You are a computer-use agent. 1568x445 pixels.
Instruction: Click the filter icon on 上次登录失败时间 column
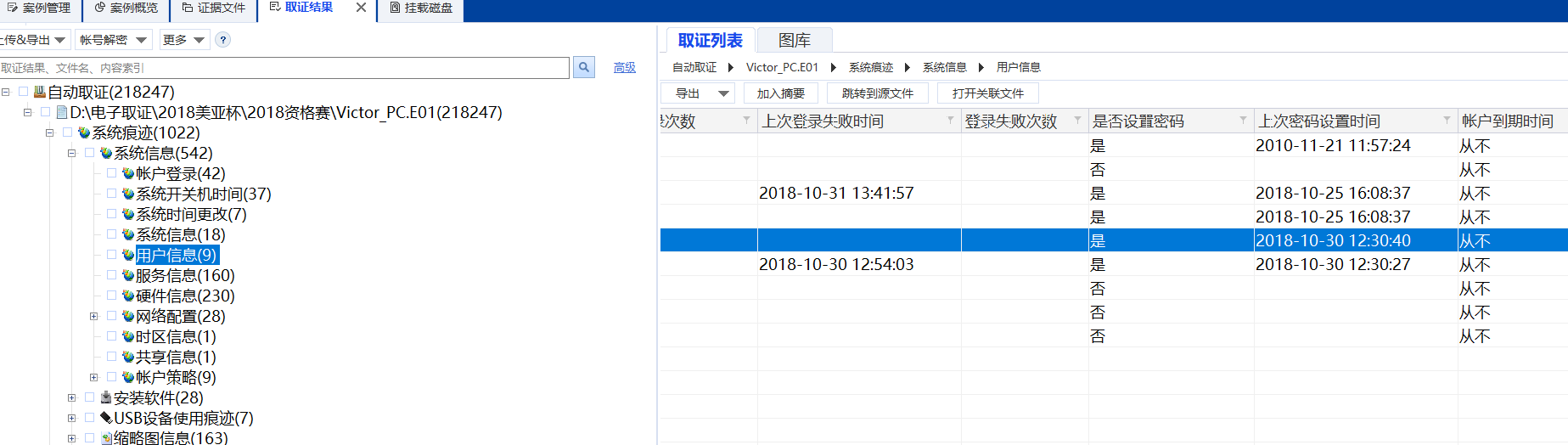click(950, 121)
